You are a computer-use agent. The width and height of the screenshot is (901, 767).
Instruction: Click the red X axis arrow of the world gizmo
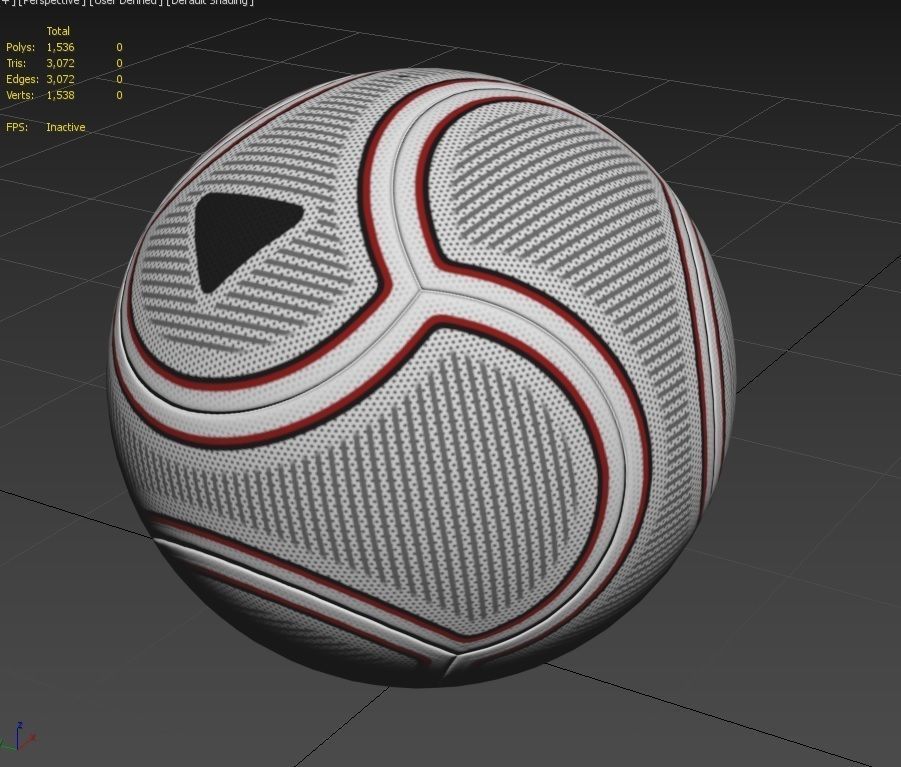33,737
